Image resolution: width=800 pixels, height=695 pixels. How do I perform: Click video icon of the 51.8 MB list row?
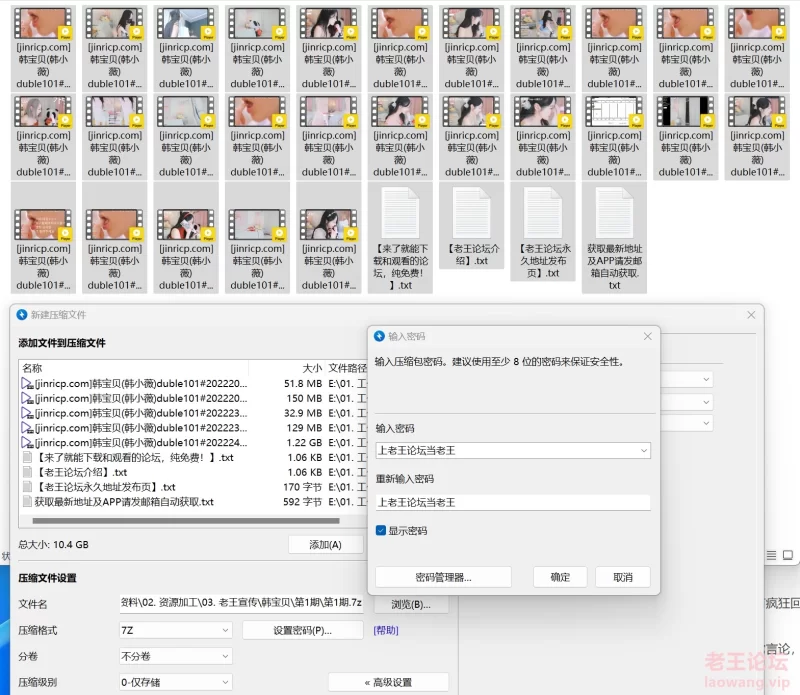pyautogui.click(x=27, y=384)
